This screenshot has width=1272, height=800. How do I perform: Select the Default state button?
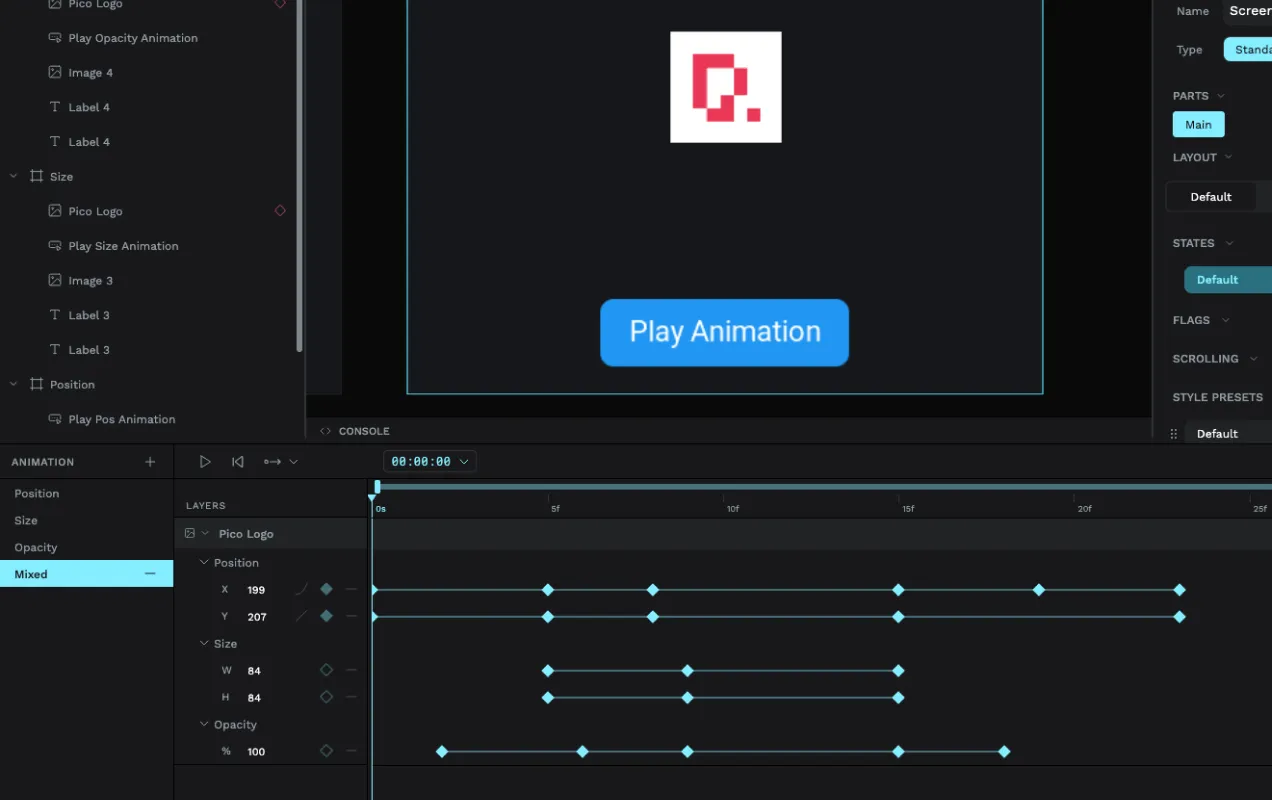tap(1228, 280)
